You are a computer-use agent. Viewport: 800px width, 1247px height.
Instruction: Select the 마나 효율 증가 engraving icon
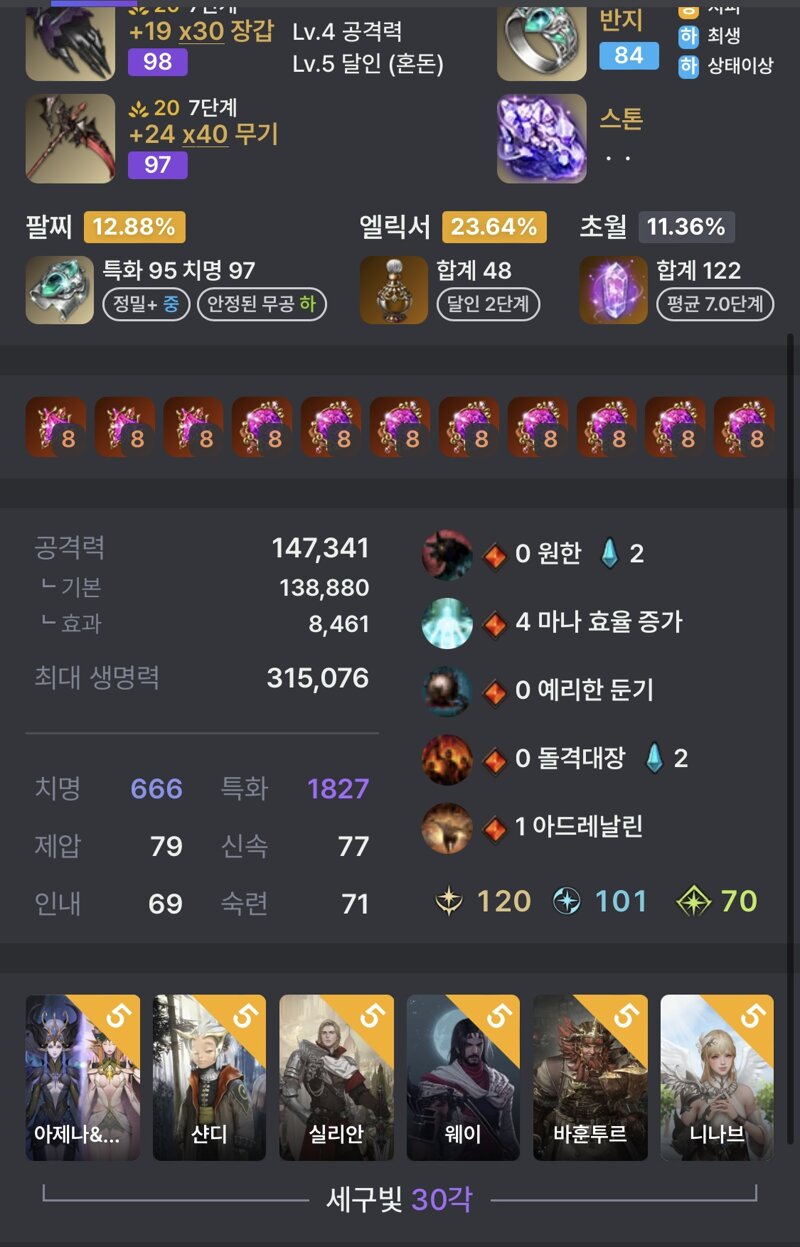(447, 623)
